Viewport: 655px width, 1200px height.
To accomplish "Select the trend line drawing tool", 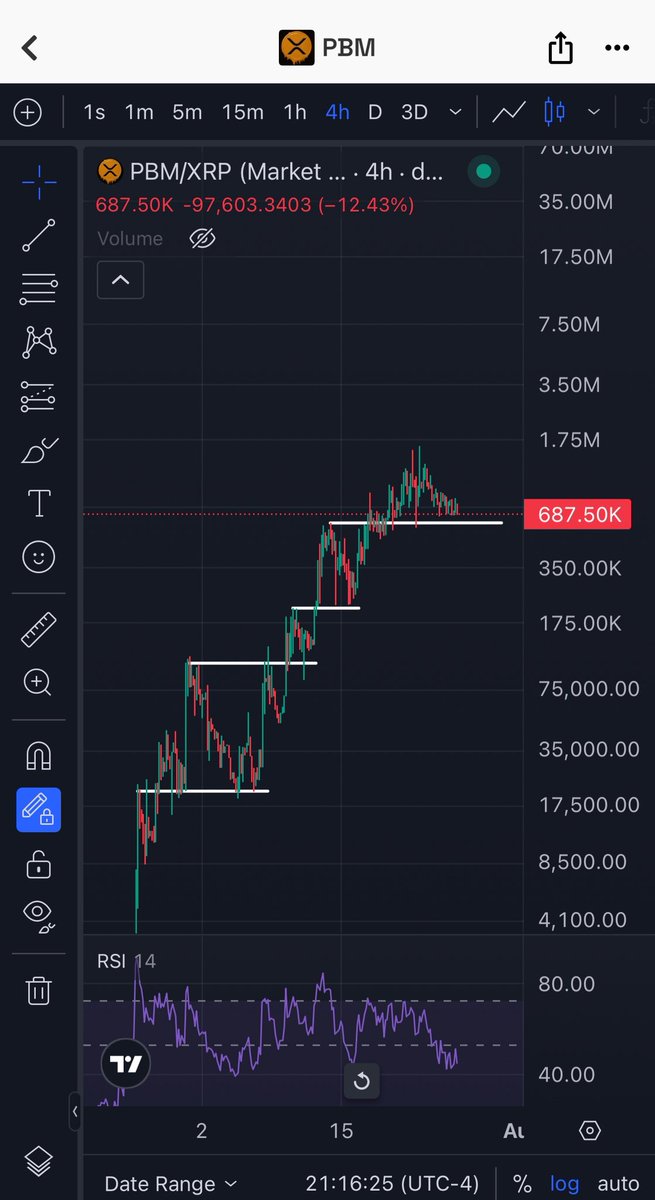I will (38, 235).
